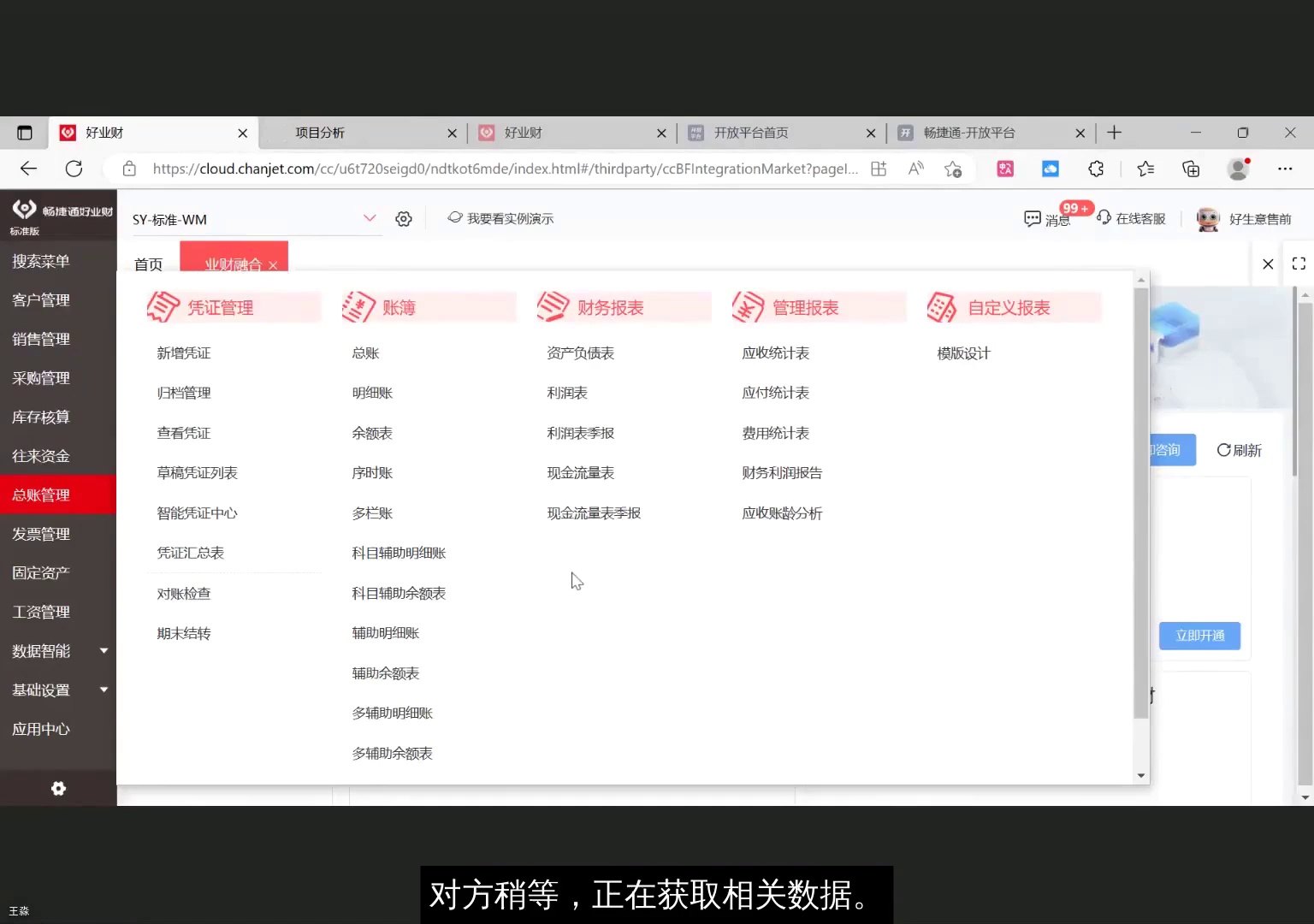Image resolution: width=1314 pixels, height=924 pixels.
Task: Switch to the 首页 tab
Action: (x=147, y=264)
